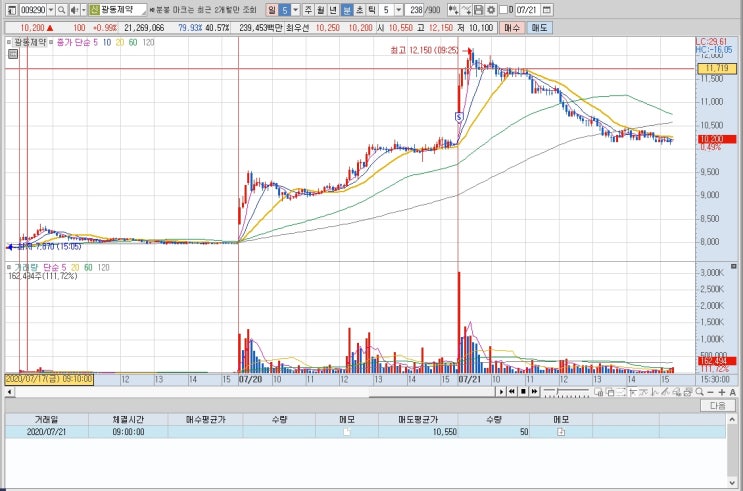The height and width of the screenshot is (491, 743).
Task: Open the dropdown arrow next to speaker icon
Action: pos(84,9)
